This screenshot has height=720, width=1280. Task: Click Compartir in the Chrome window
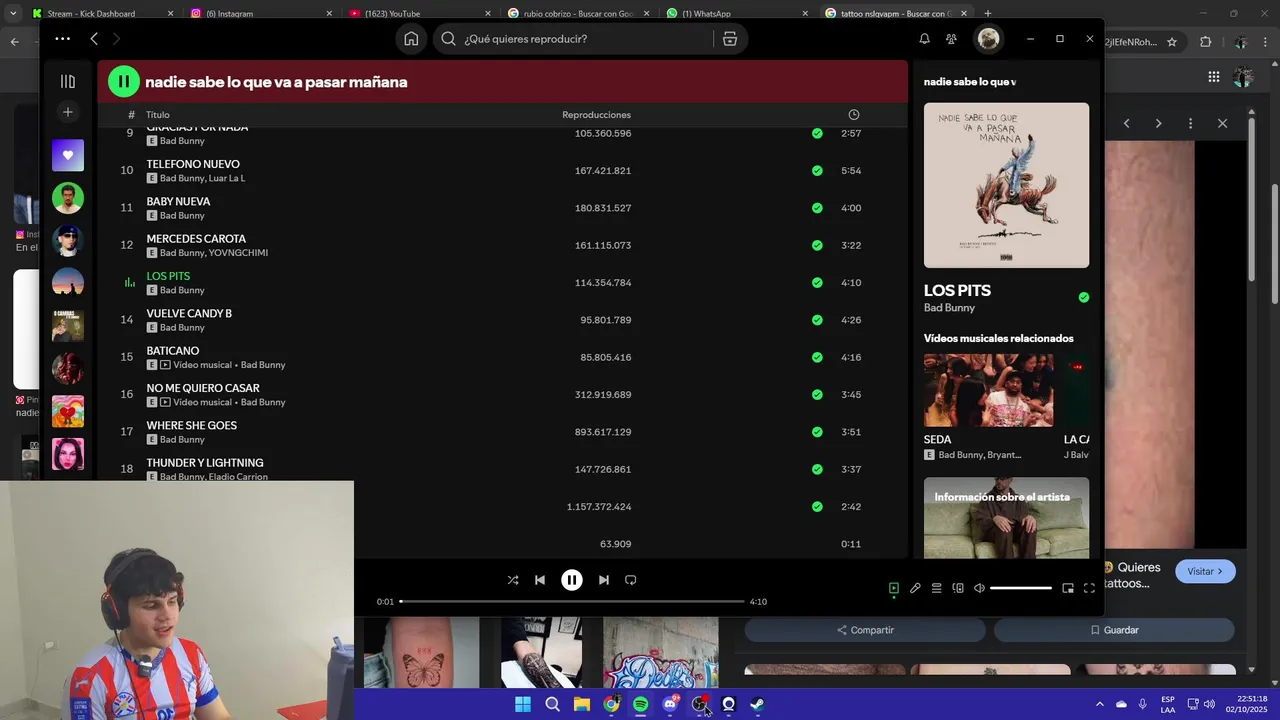coord(865,630)
